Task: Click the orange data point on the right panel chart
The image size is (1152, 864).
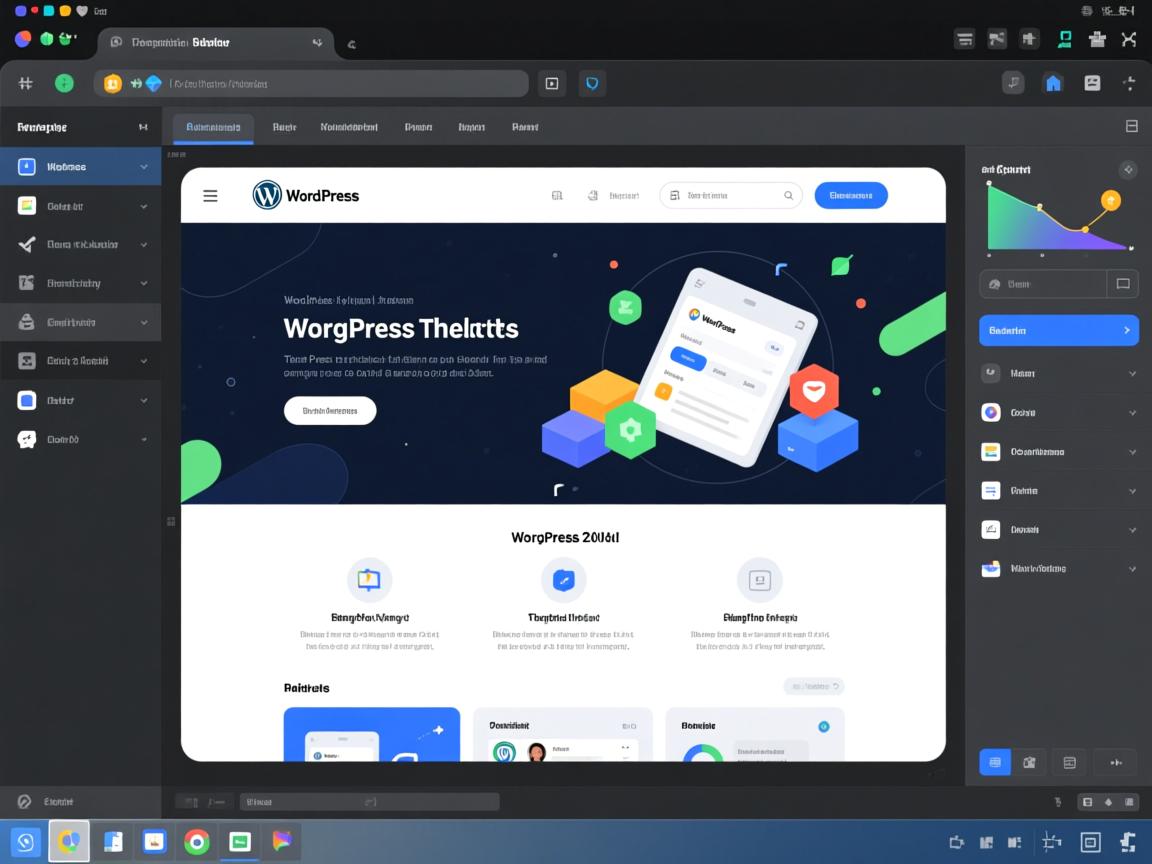Action: click(1110, 201)
